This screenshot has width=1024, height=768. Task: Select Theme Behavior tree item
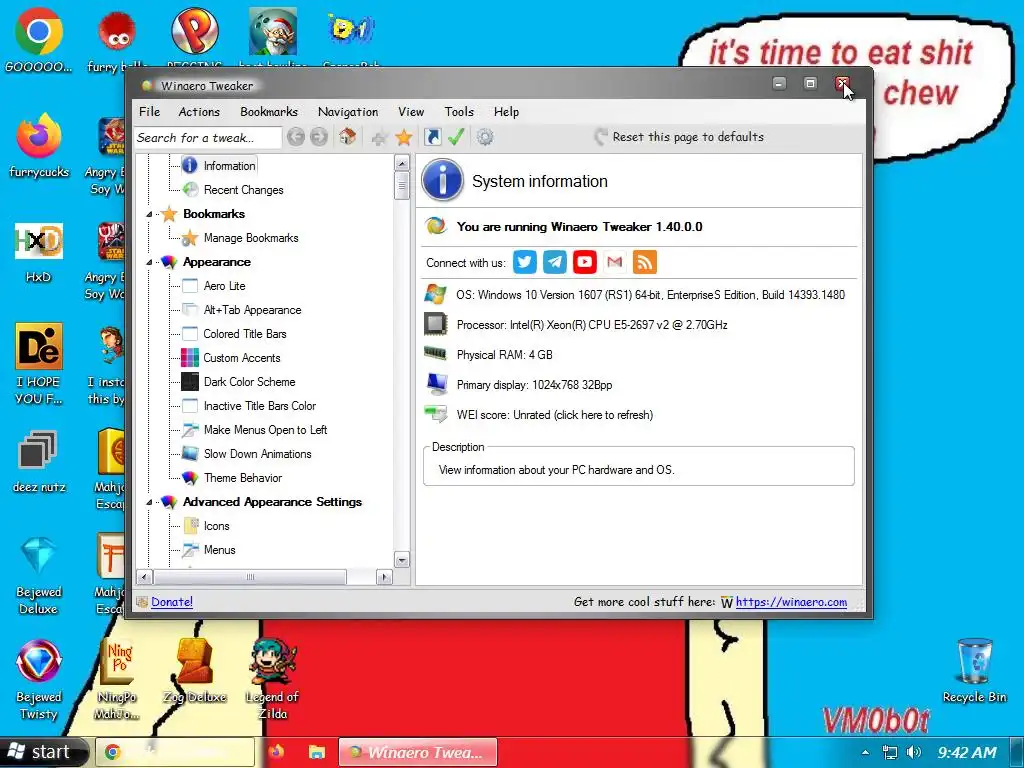243,478
